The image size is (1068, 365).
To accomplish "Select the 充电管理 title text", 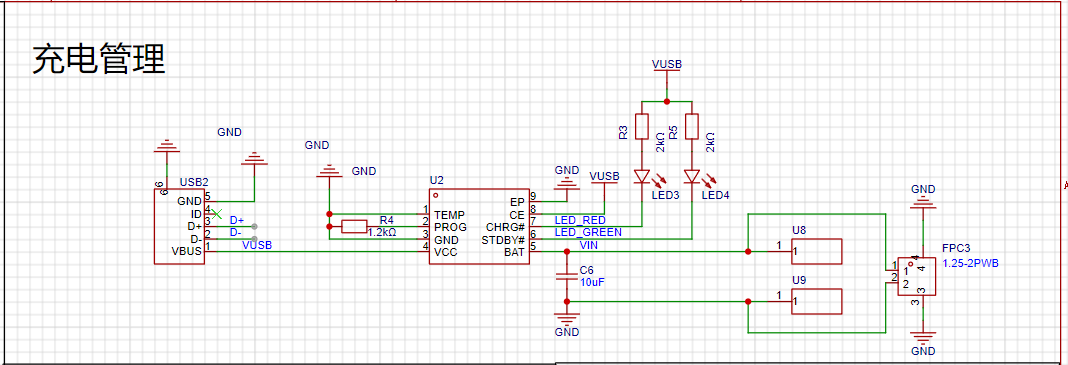I will 99,60.
